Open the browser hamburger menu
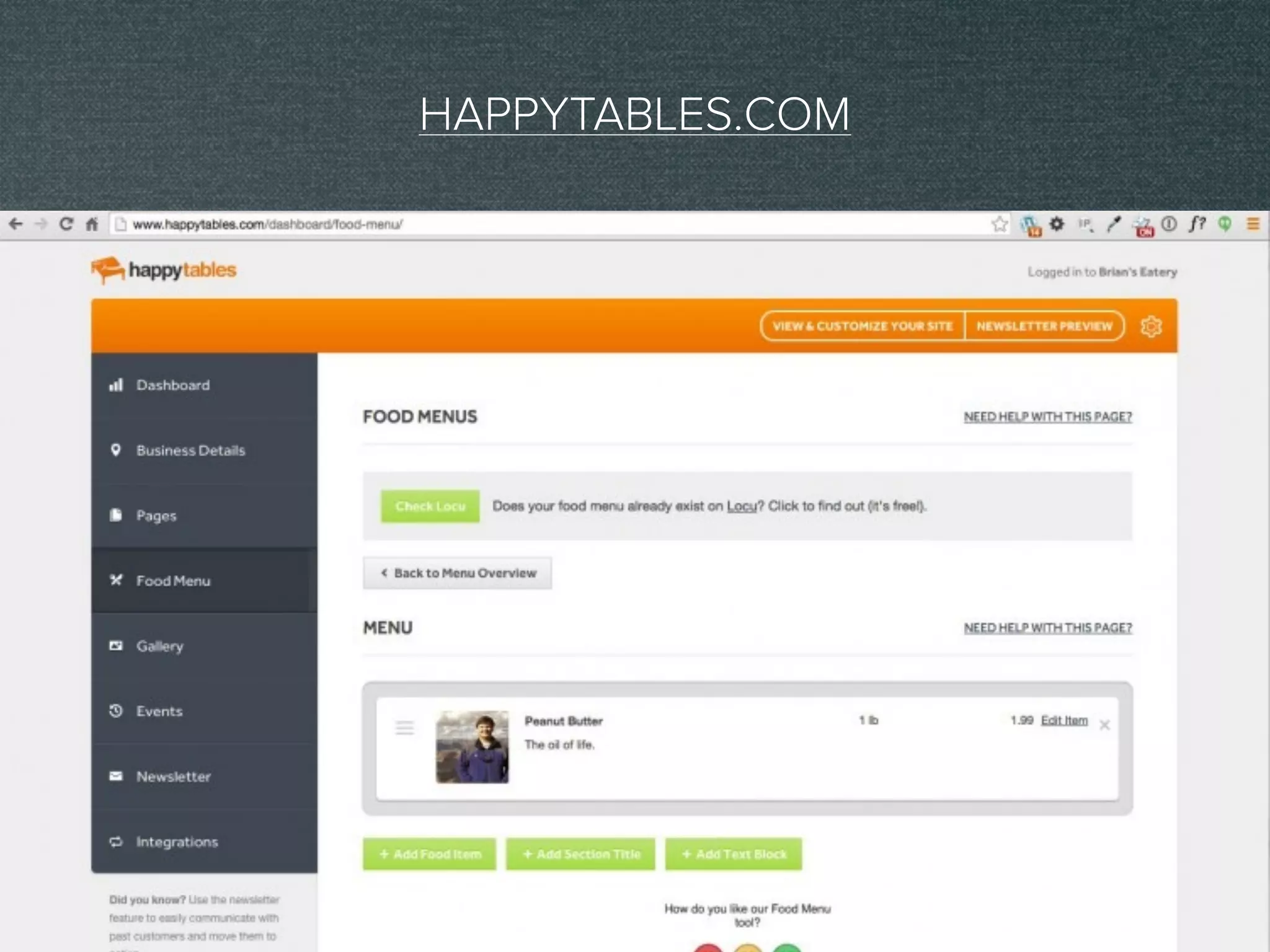The height and width of the screenshot is (952, 1270). click(x=1253, y=224)
